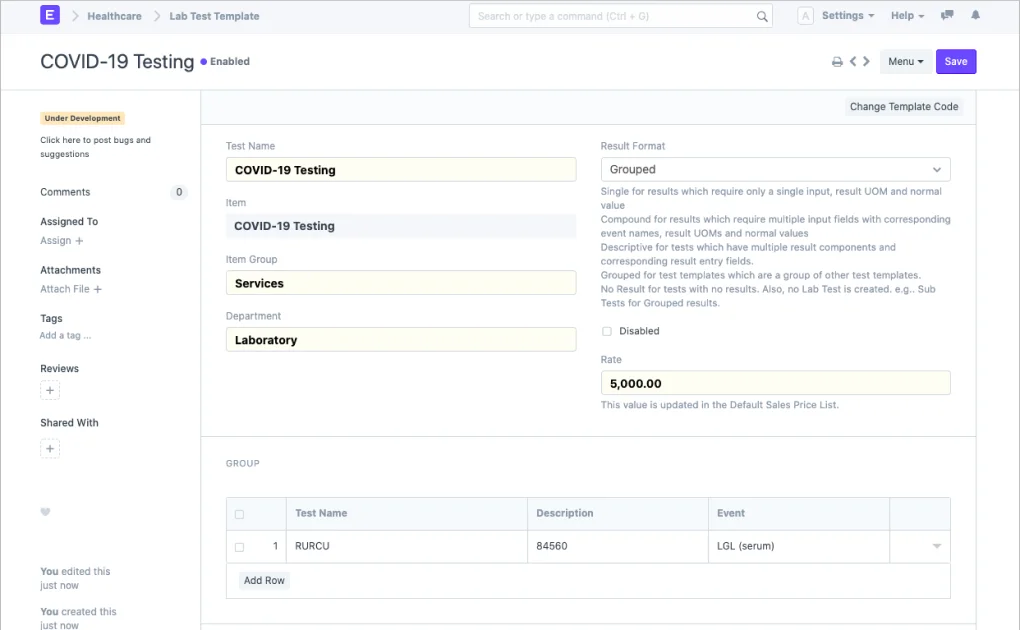
Task: Click Change Template Code
Action: (904, 106)
